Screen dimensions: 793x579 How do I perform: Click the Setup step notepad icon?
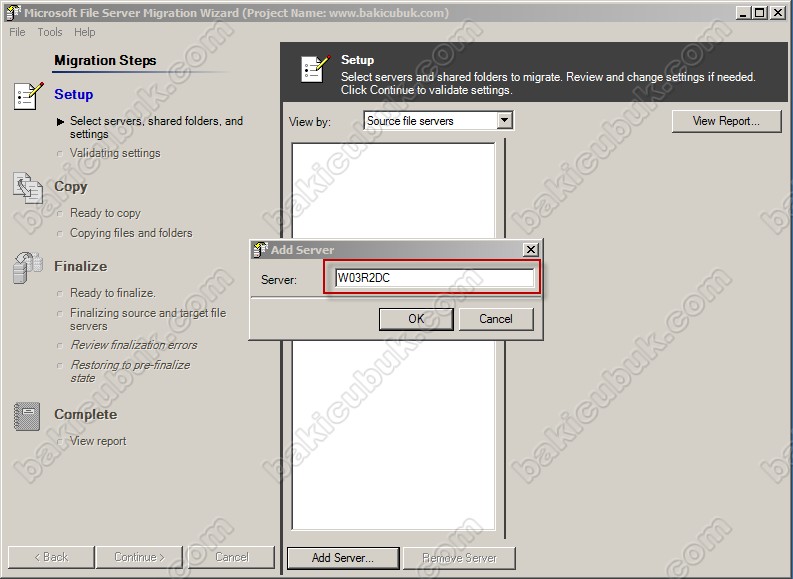28,96
